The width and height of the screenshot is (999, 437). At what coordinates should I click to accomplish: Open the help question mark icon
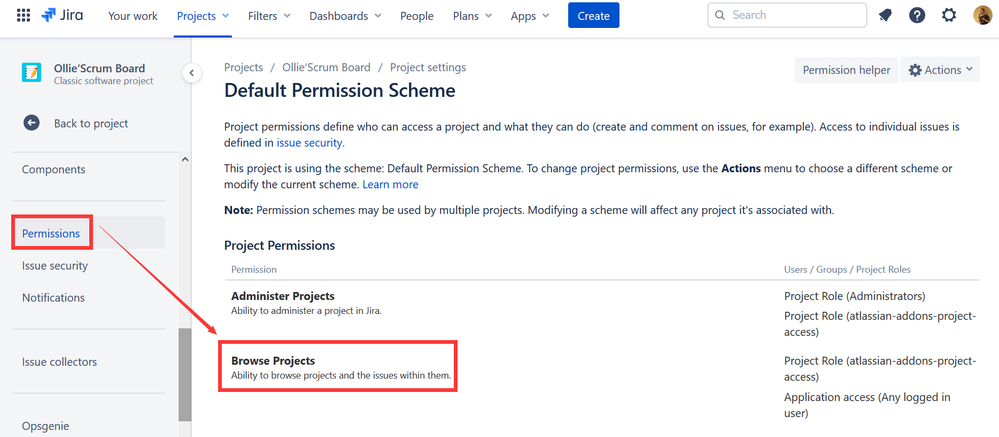coord(917,16)
